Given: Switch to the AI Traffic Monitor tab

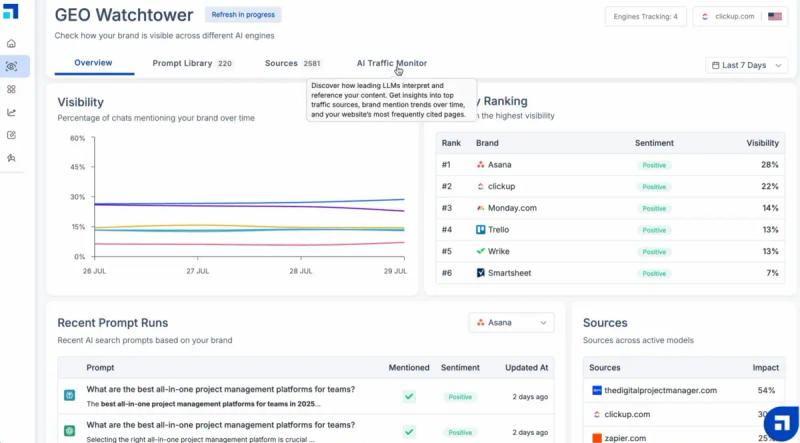Looking at the screenshot, I should pos(391,63).
